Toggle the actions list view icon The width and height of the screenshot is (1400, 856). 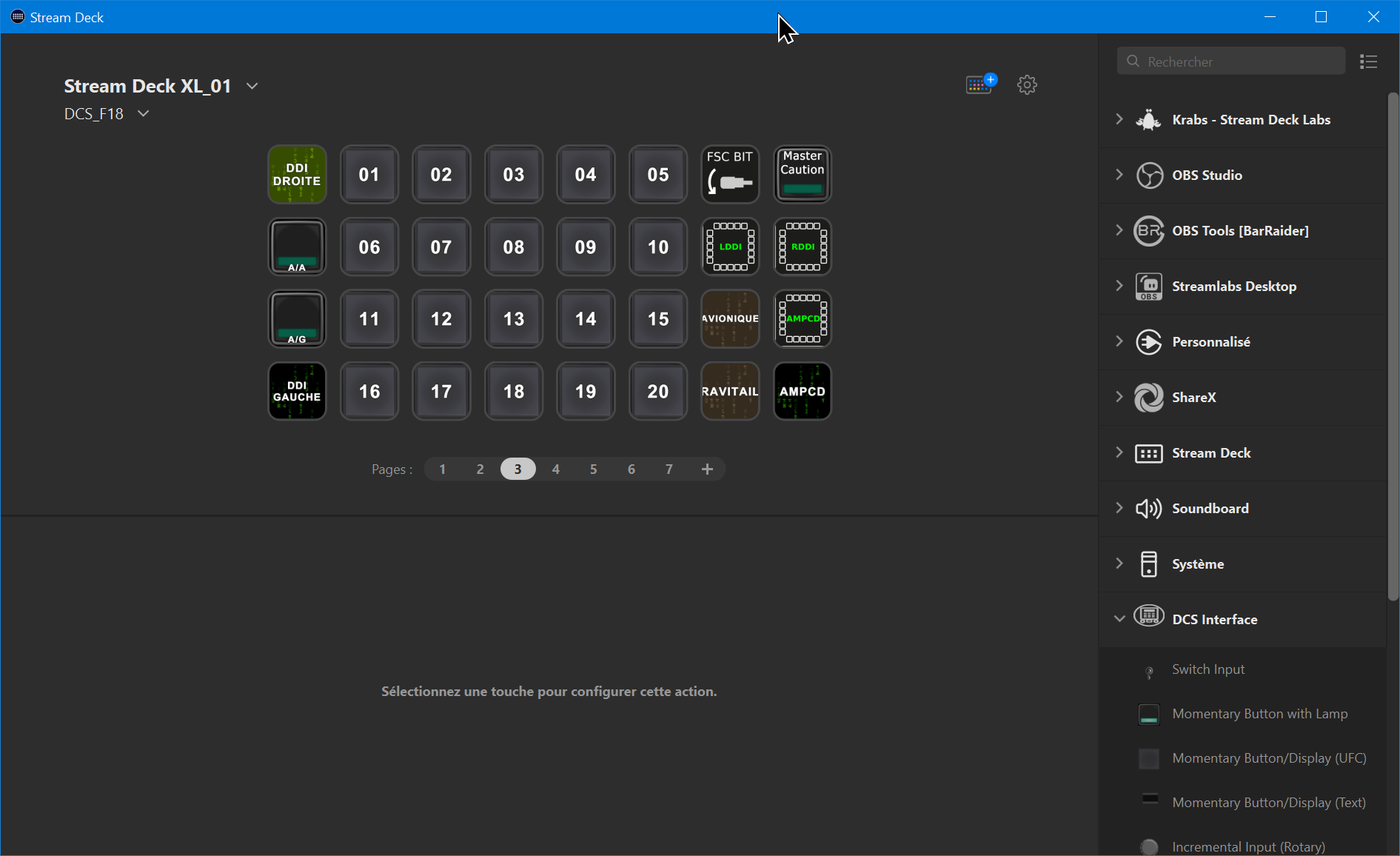[x=1368, y=61]
